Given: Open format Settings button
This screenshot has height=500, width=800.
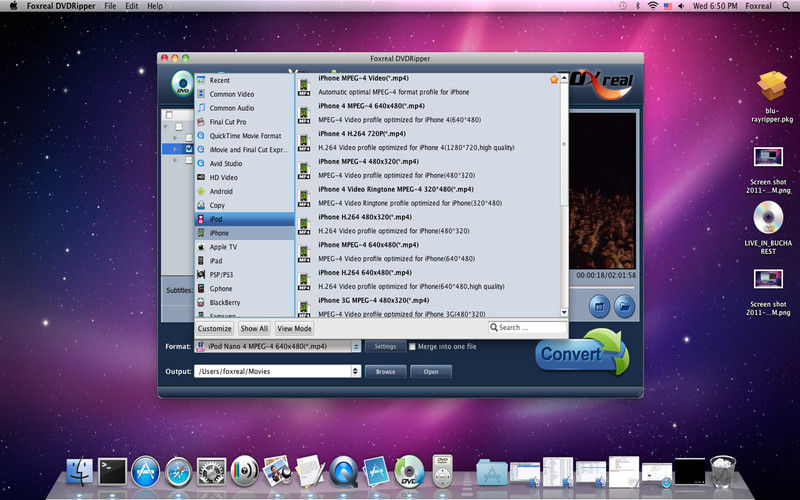Looking at the screenshot, I should tap(385, 346).
